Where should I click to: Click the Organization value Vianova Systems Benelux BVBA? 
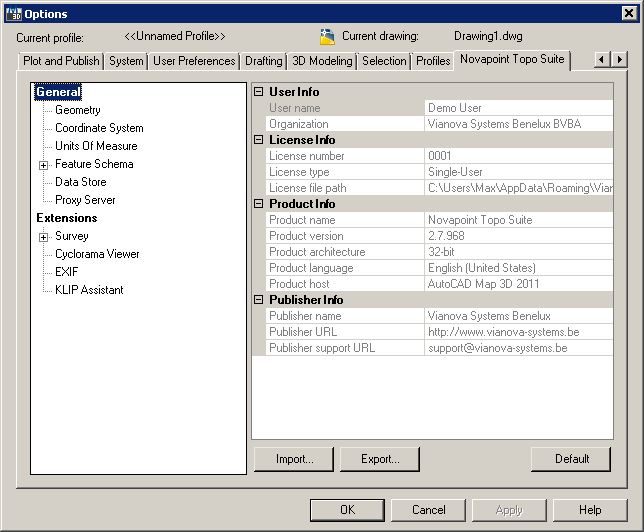click(519, 124)
